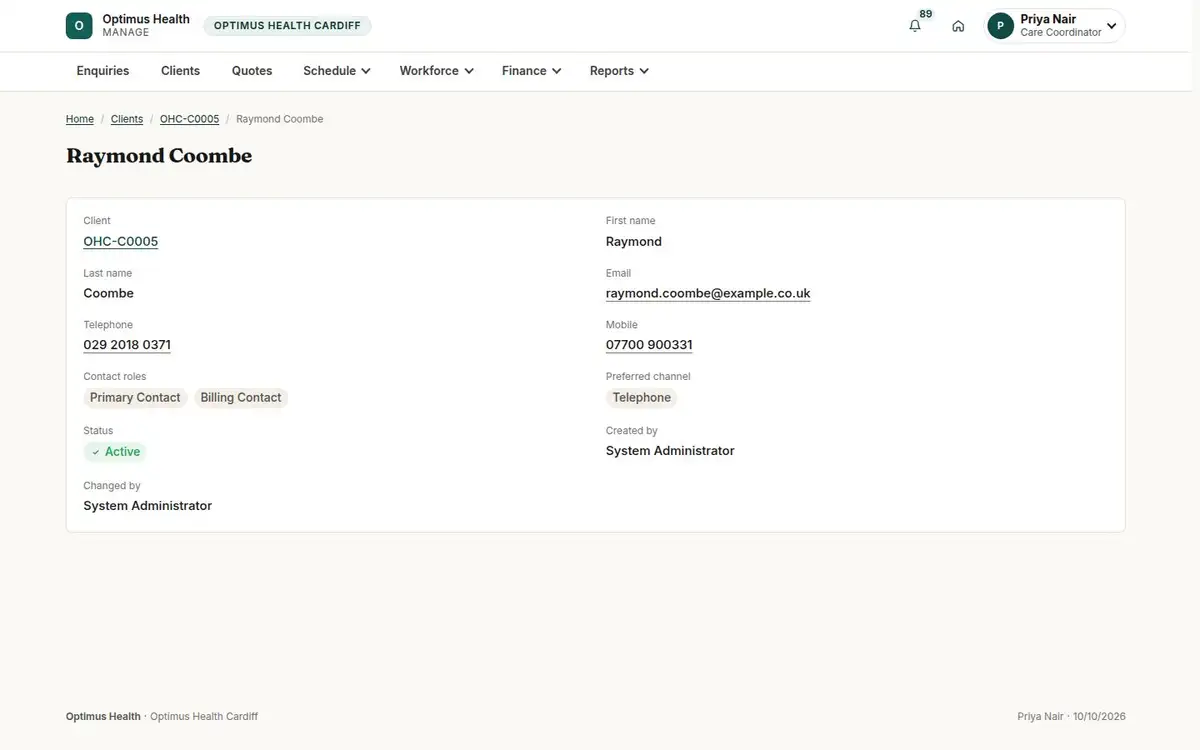The width and height of the screenshot is (1200, 750).
Task: Click the Raymond Coombe page heading
Action: tap(159, 156)
